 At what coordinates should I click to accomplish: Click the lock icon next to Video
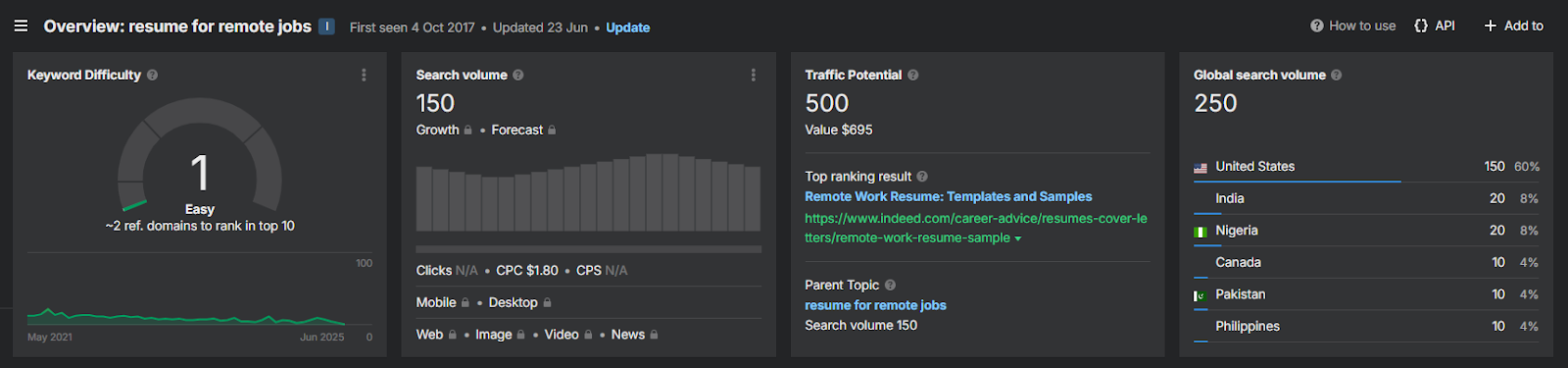pos(588,335)
